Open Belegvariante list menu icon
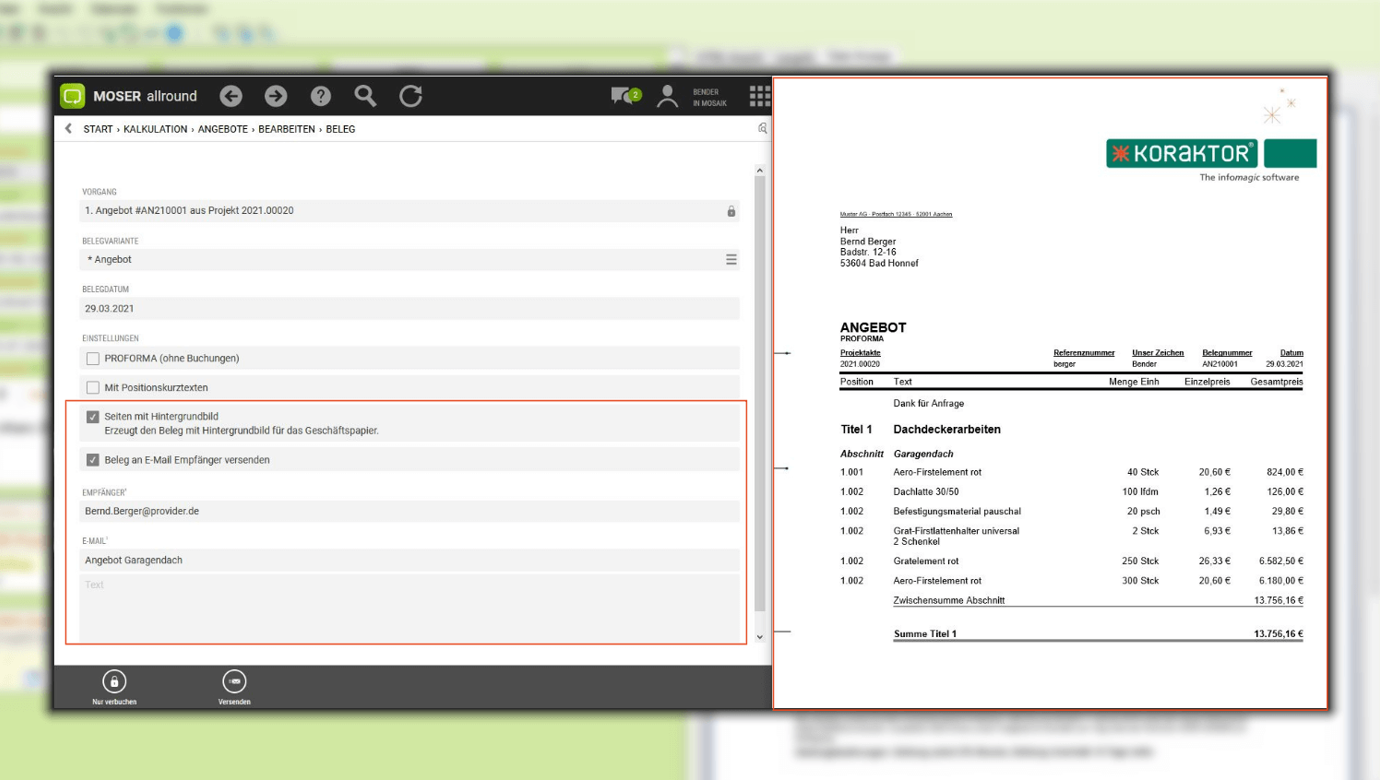This screenshot has width=1380, height=780. pyautogui.click(x=731, y=259)
